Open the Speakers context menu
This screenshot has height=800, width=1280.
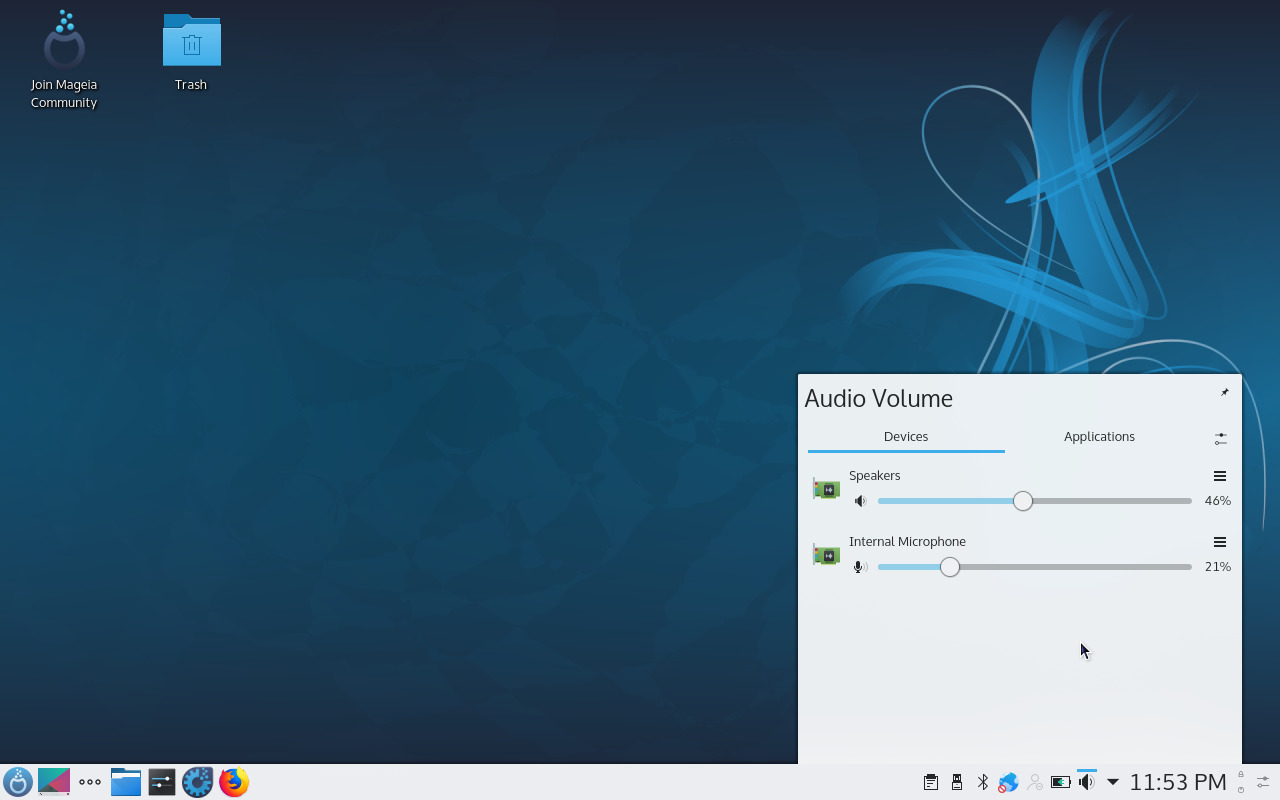(1219, 476)
